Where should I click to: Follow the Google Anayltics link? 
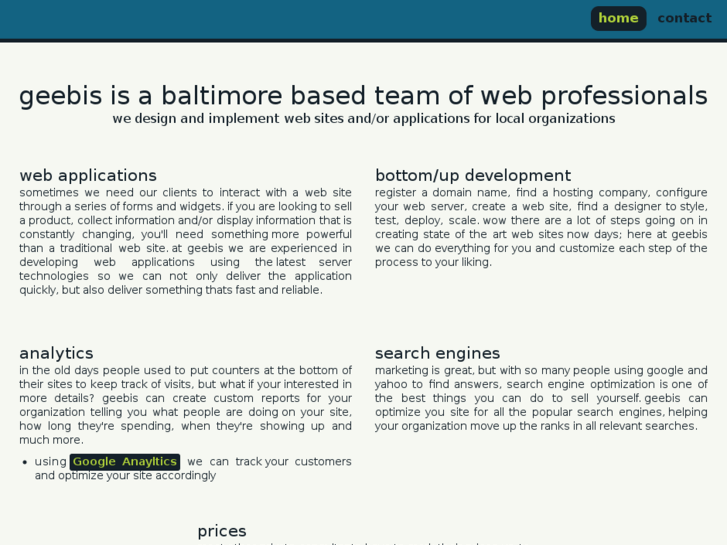[125, 462]
